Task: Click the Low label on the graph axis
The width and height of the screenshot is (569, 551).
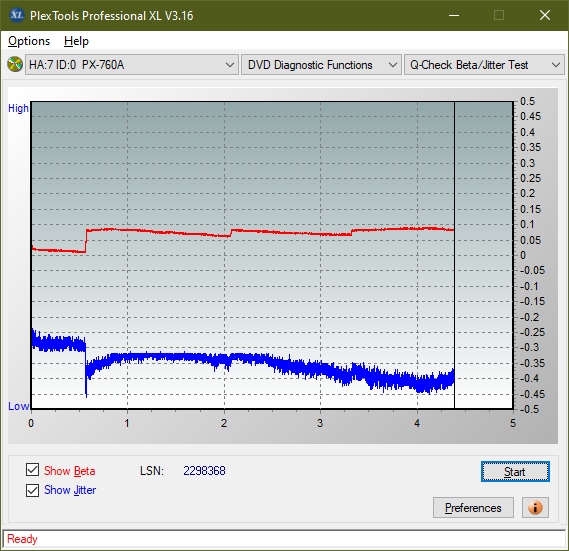Action: tap(19, 406)
